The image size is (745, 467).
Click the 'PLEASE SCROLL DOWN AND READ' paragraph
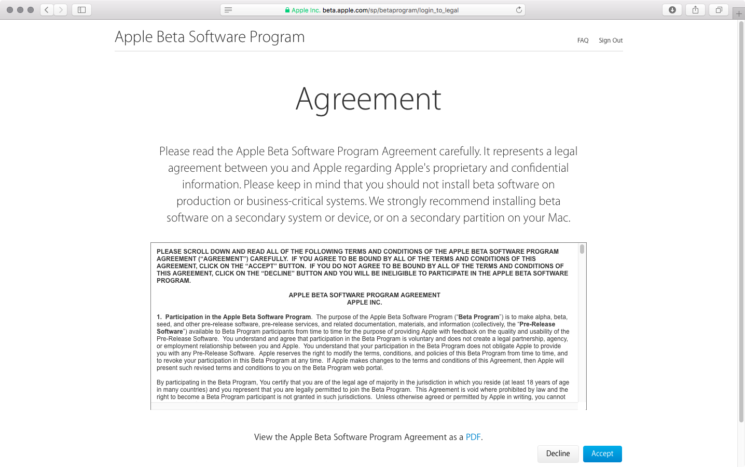pyautogui.click(x=363, y=266)
